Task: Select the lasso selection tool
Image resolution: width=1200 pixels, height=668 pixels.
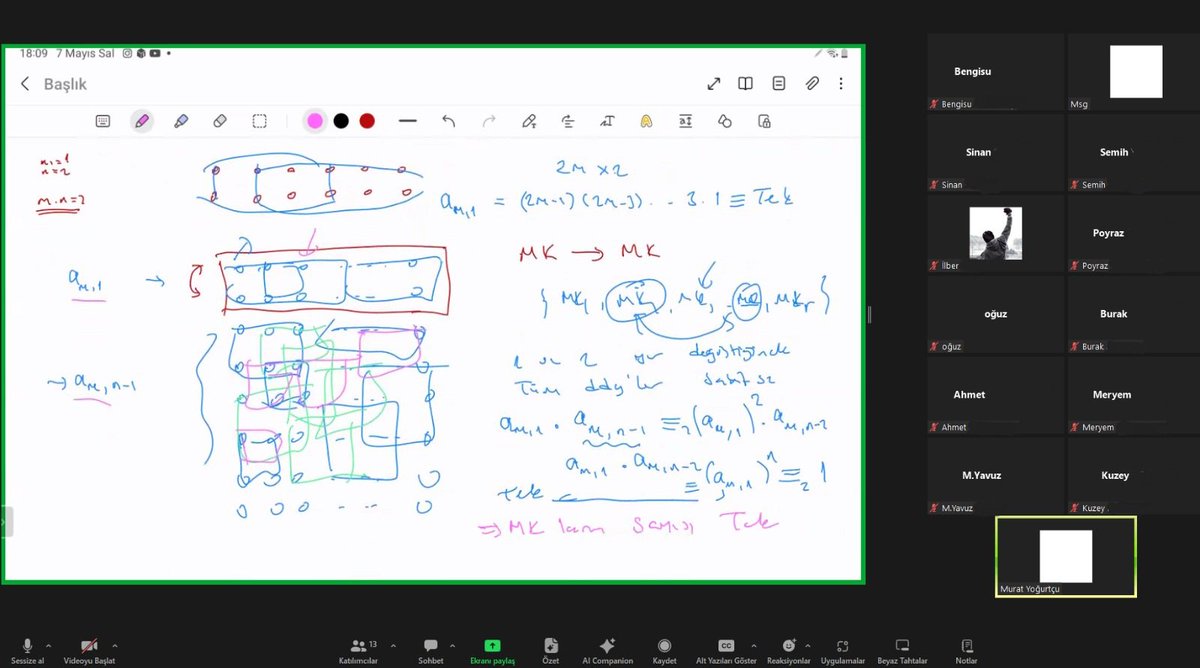Action: pos(259,121)
